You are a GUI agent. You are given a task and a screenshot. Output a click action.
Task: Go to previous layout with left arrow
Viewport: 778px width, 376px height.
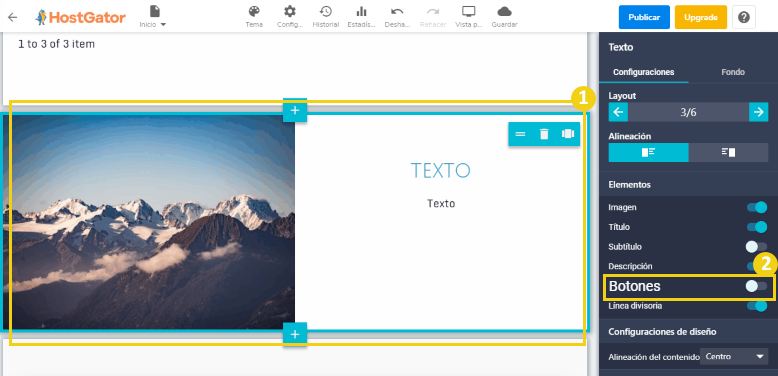pyautogui.click(x=618, y=112)
